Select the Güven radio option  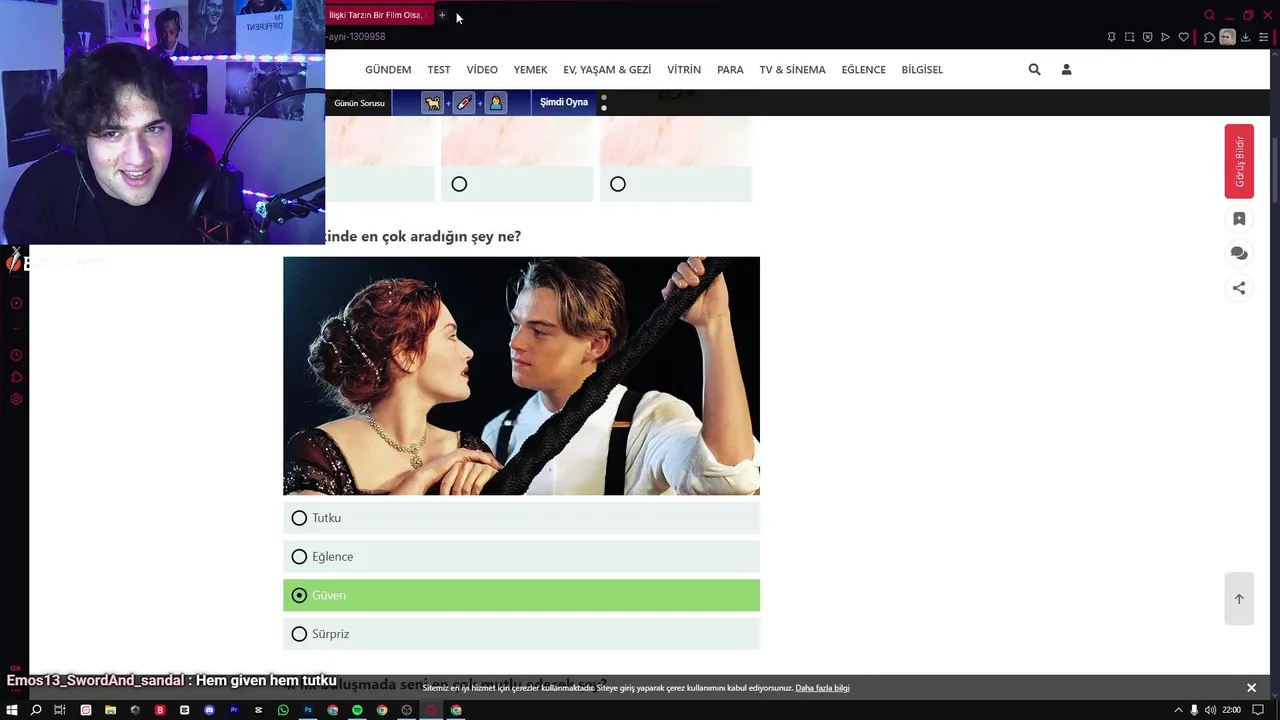[x=521, y=595]
